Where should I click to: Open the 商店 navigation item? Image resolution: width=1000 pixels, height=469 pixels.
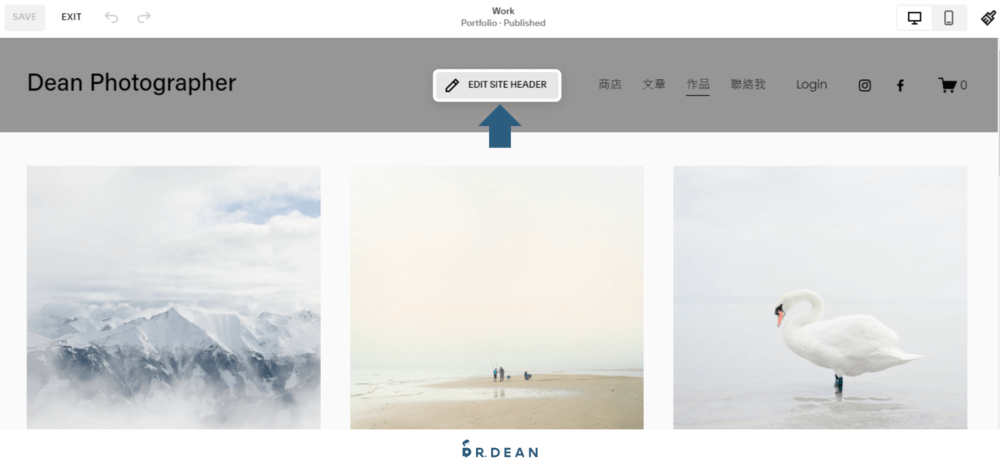point(610,84)
